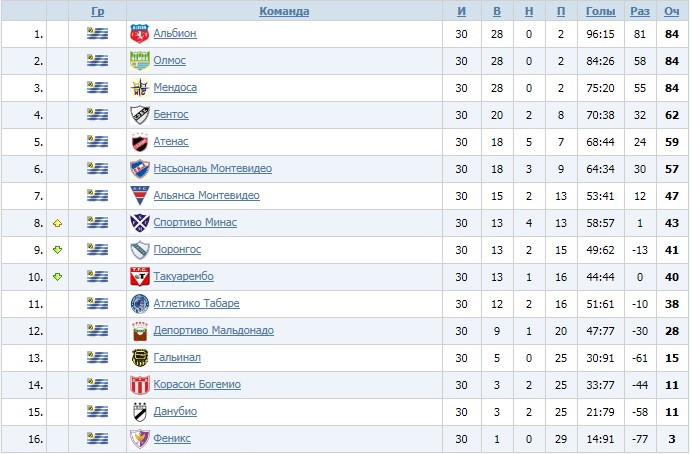
Task: Click the Атенас club crest icon
Action: pyautogui.click(x=139, y=142)
